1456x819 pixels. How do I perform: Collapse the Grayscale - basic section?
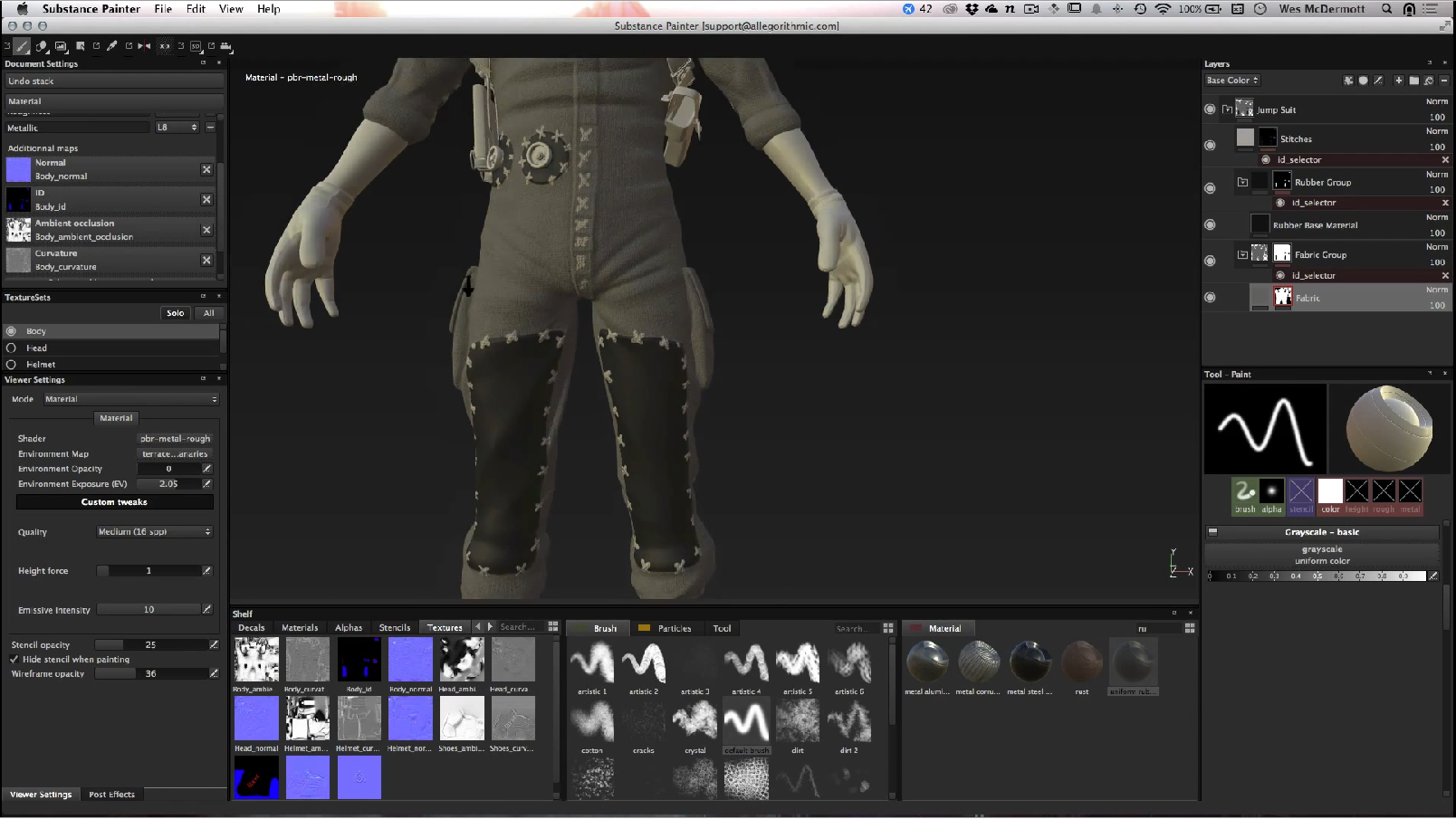point(1212,532)
